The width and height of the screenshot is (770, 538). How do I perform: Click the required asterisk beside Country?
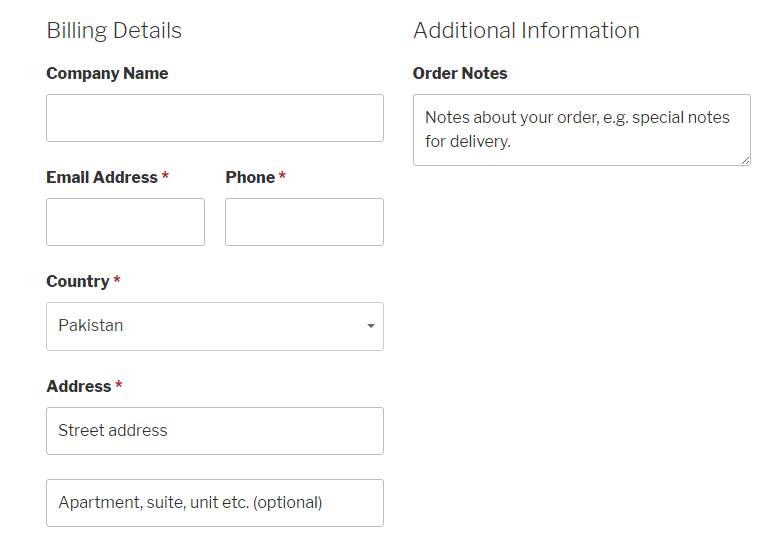pyautogui.click(x=117, y=281)
